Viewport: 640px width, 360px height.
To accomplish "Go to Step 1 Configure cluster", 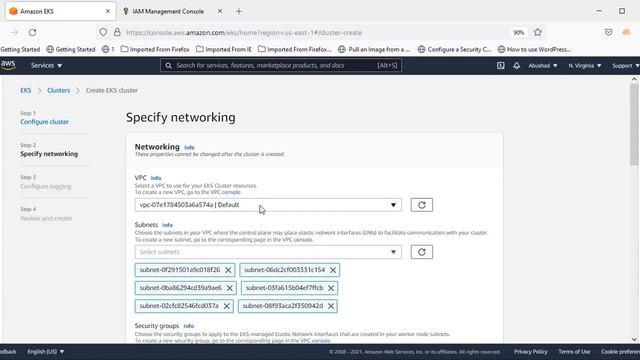I will [x=44, y=122].
